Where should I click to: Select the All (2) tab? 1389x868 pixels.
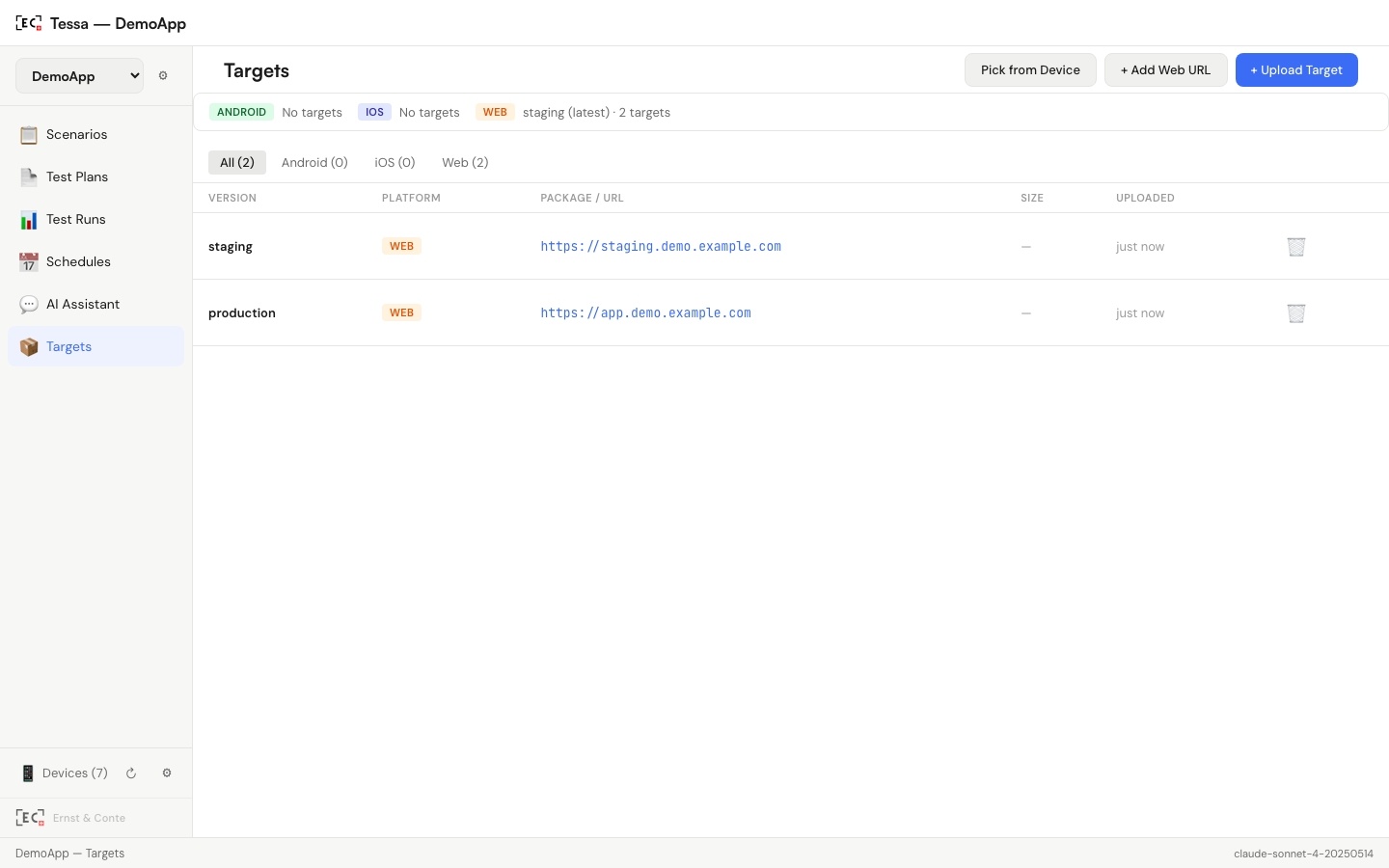click(237, 162)
